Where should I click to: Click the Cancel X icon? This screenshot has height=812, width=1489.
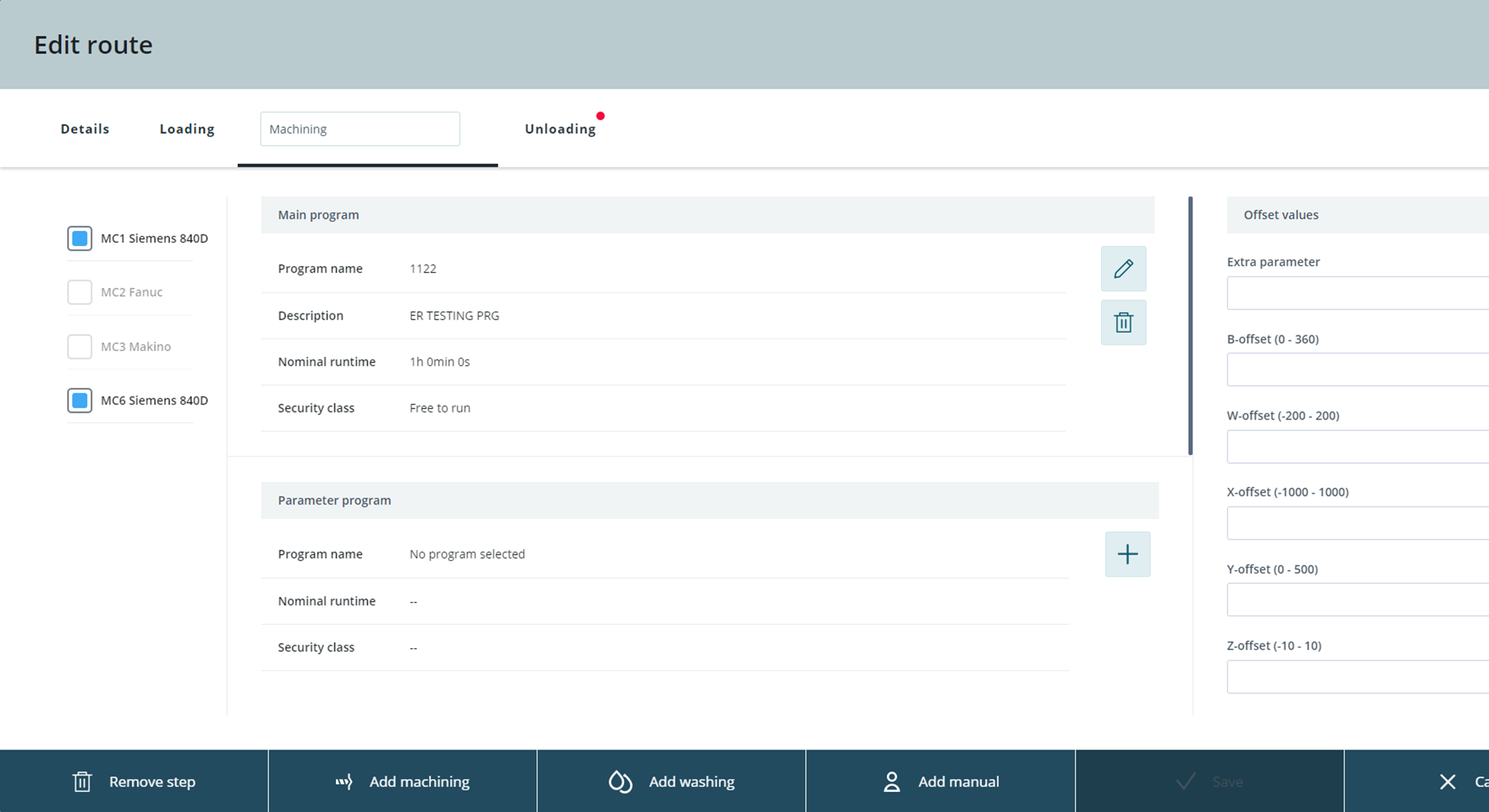[1447, 782]
